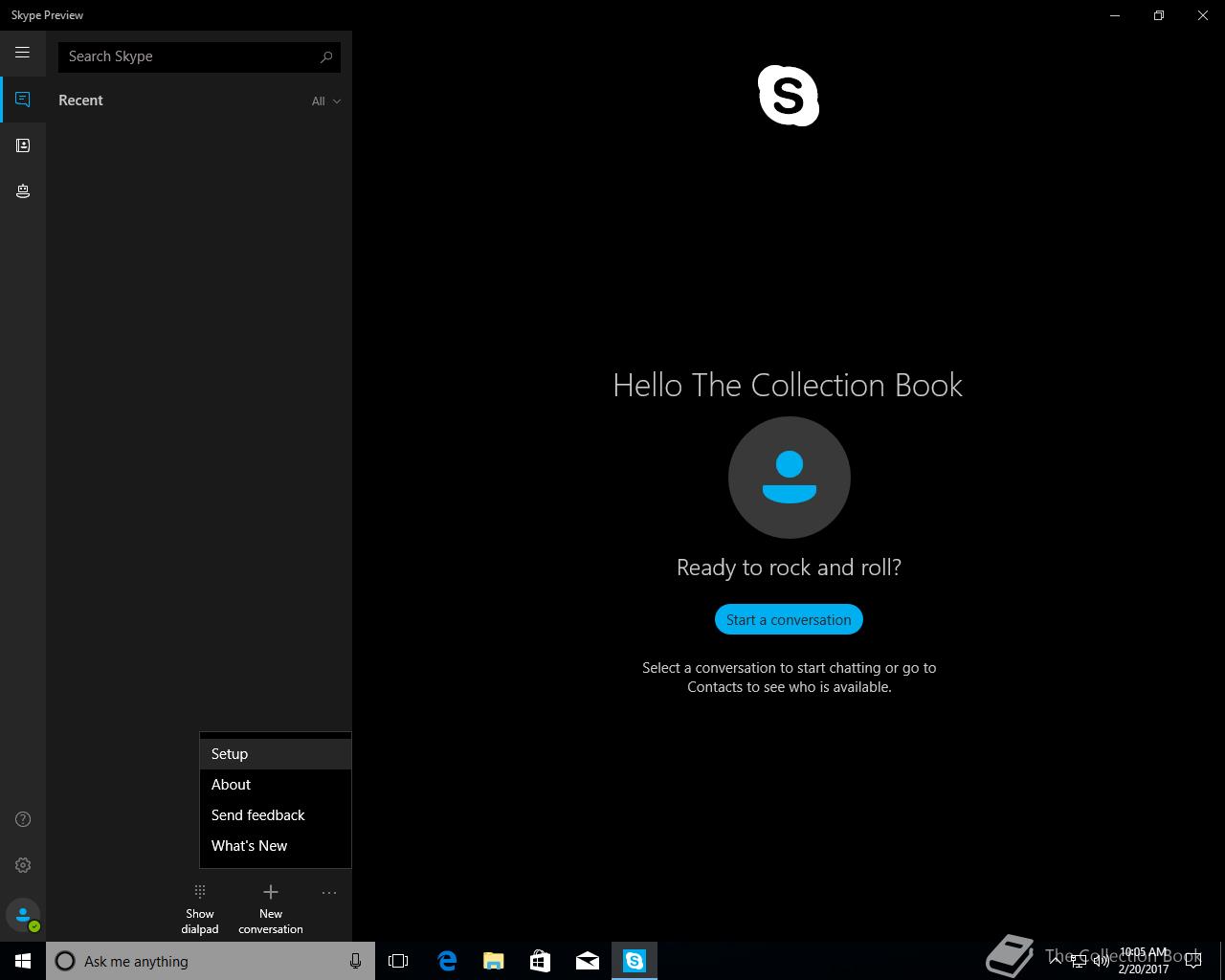
Task: Open the Bots sidebar icon
Action: 23,191
